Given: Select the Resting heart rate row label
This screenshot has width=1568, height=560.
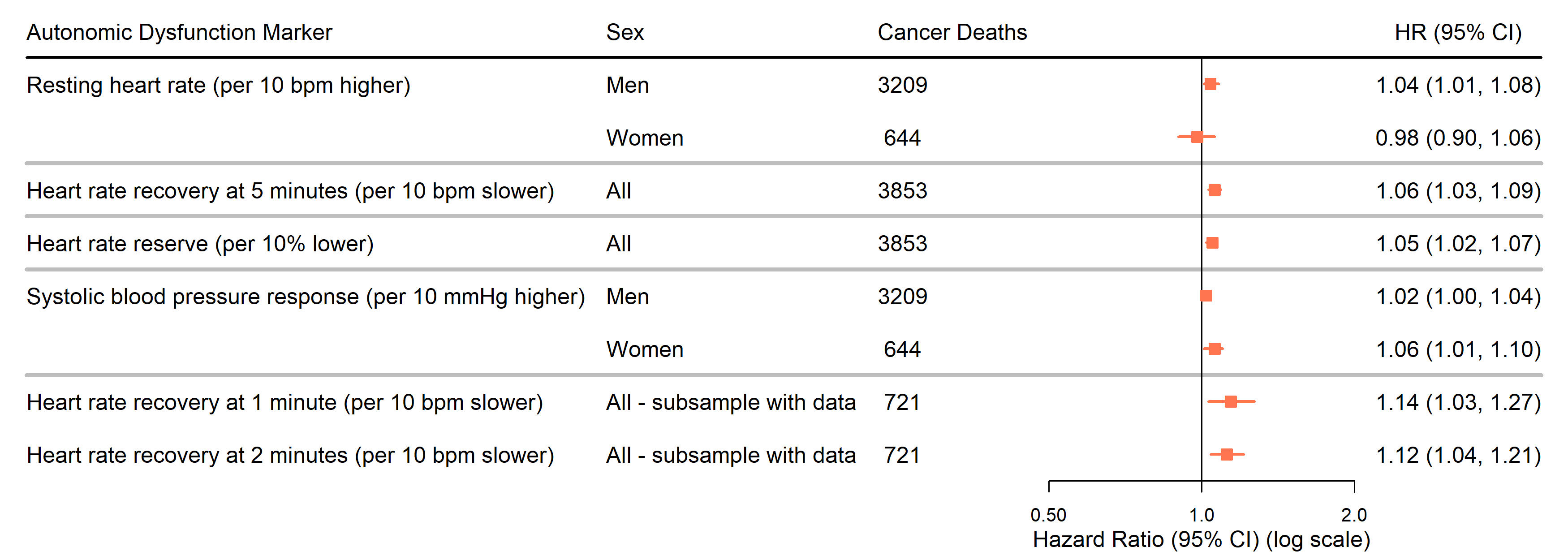Looking at the screenshot, I should click(219, 85).
